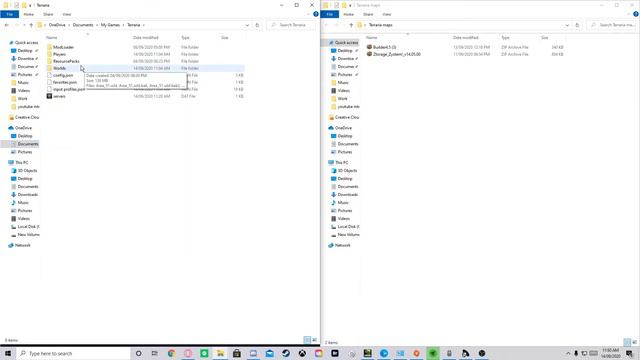Click the Search Terraria box
This screenshot has height=360, width=640.
pos(291,25)
